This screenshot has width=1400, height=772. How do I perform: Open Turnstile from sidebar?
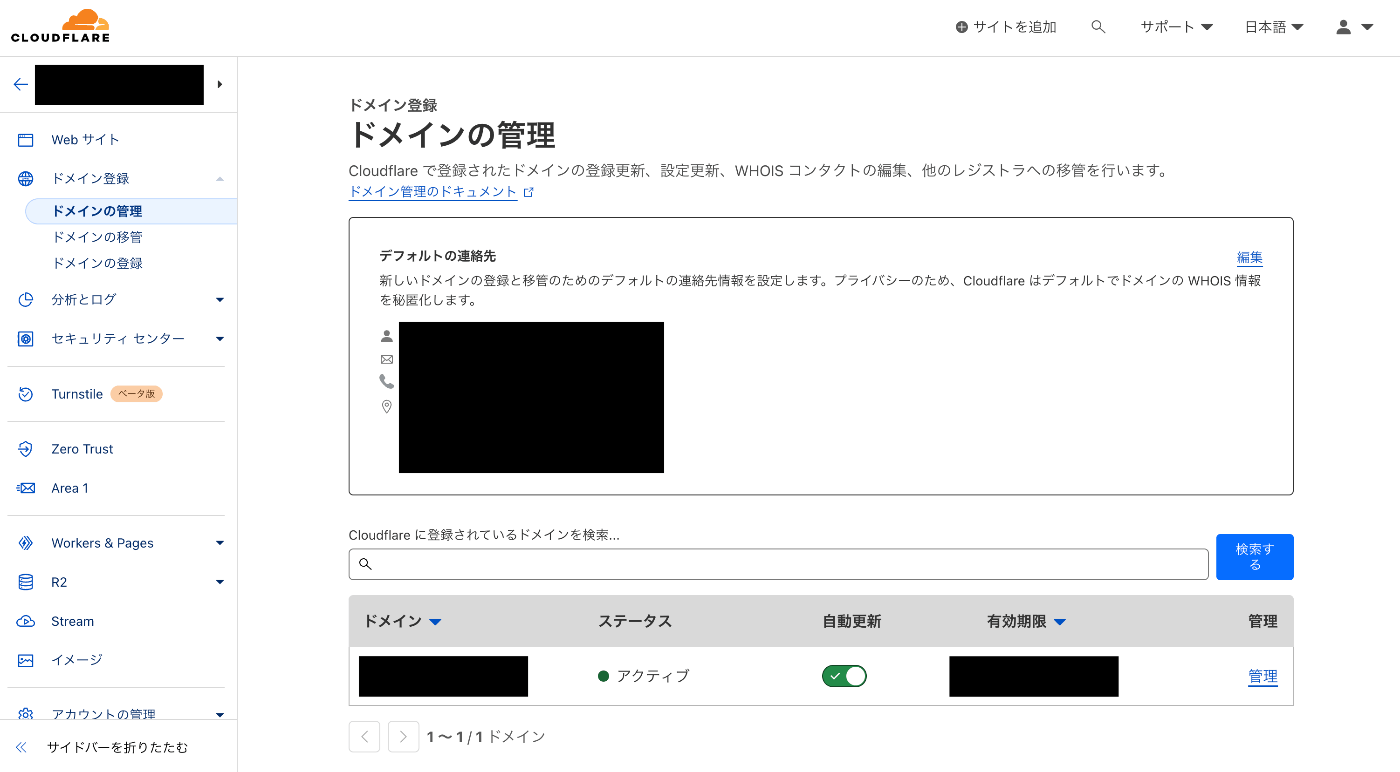[x=77, y=394]
